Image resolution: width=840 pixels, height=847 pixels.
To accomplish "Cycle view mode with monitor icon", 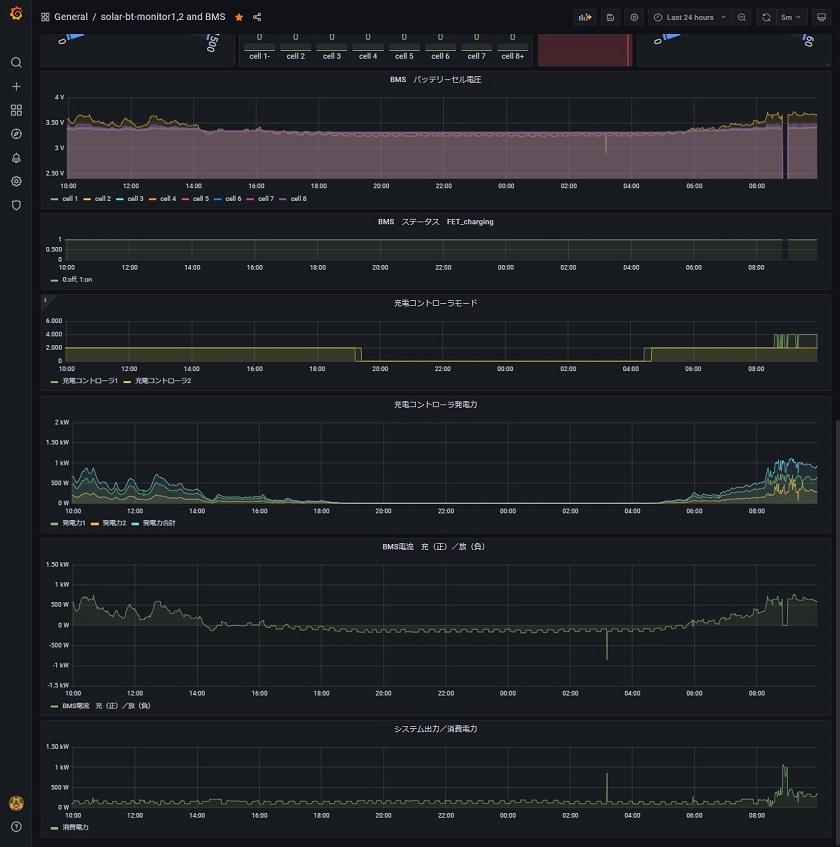I will coord(821,17).
